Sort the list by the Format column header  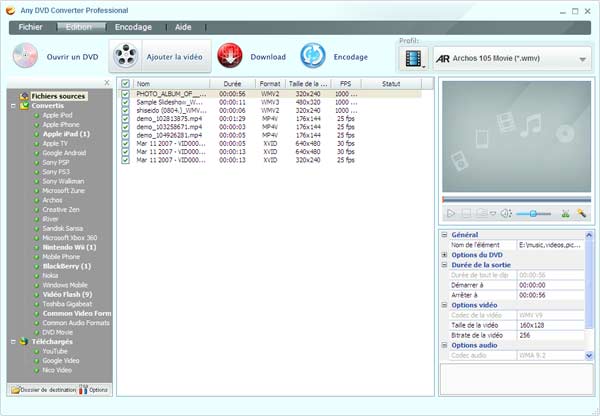tap(270, 83)
